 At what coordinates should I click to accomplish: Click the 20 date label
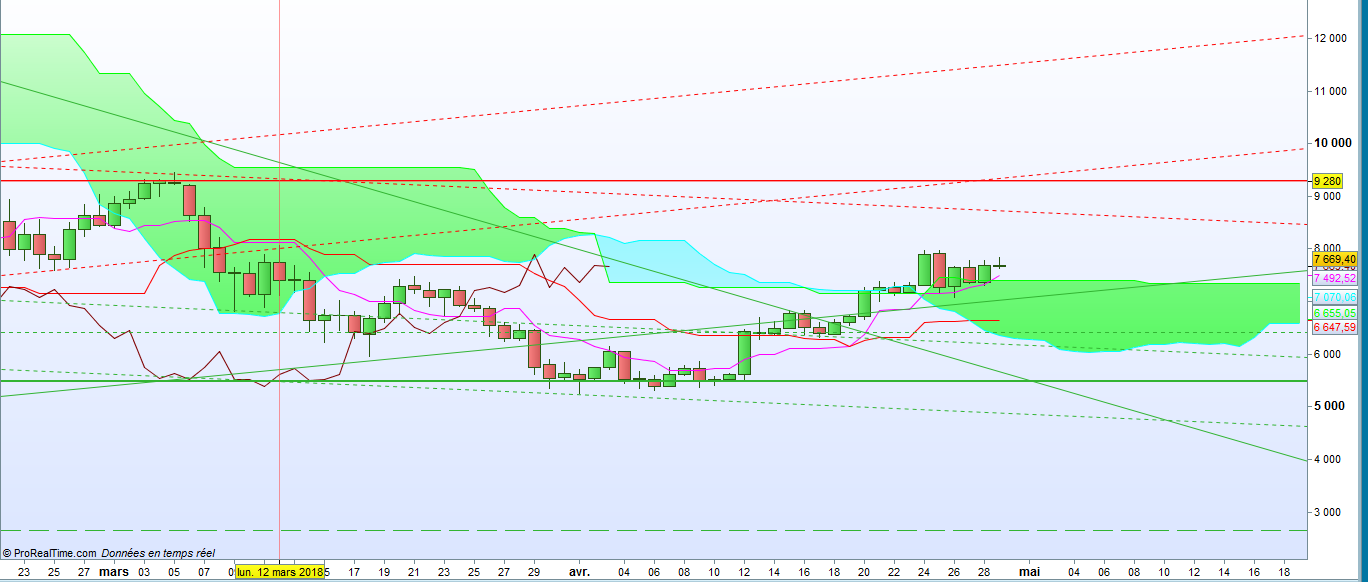(864, 572)
